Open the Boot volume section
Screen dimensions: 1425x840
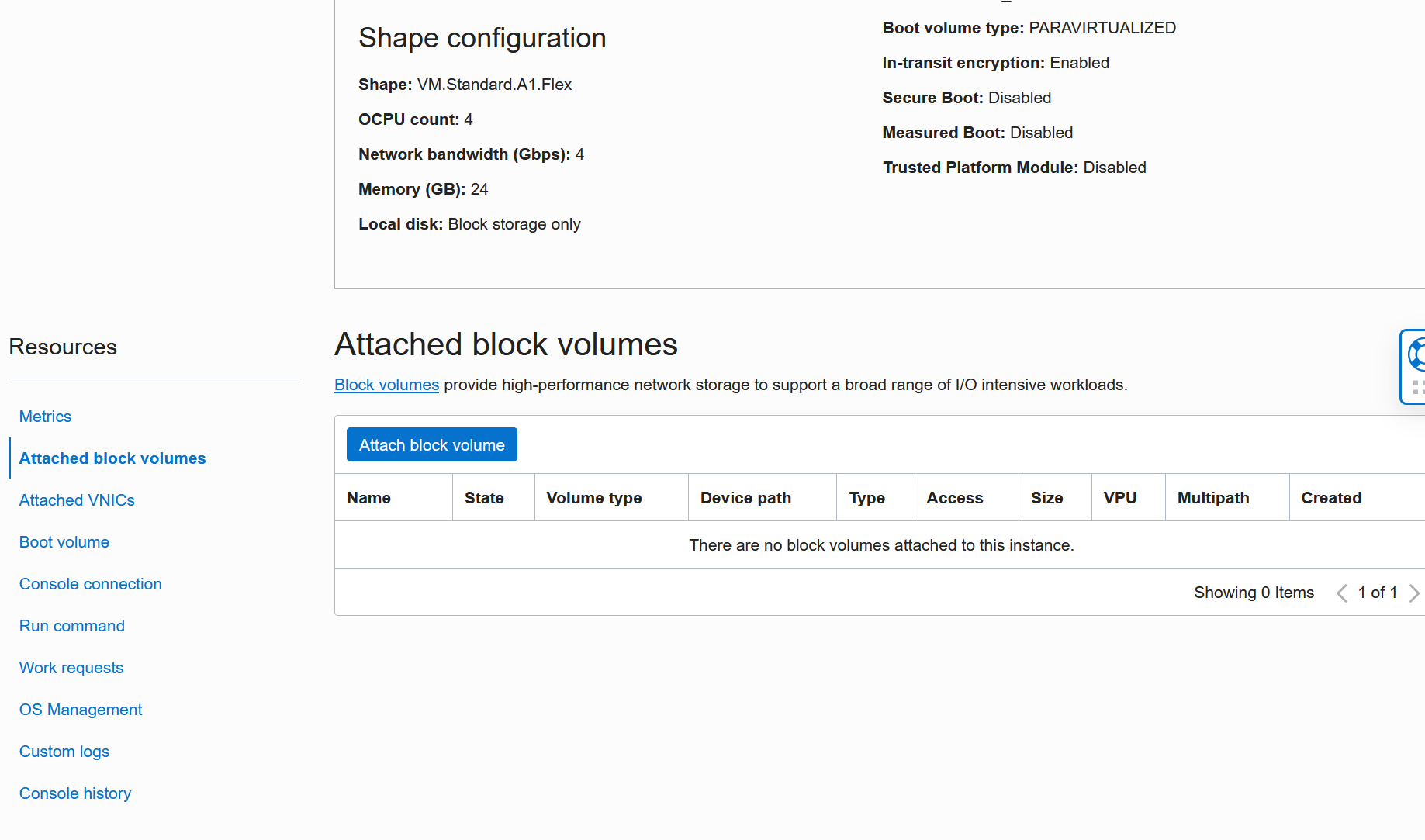pyautogui.click(x=64, y=542)
